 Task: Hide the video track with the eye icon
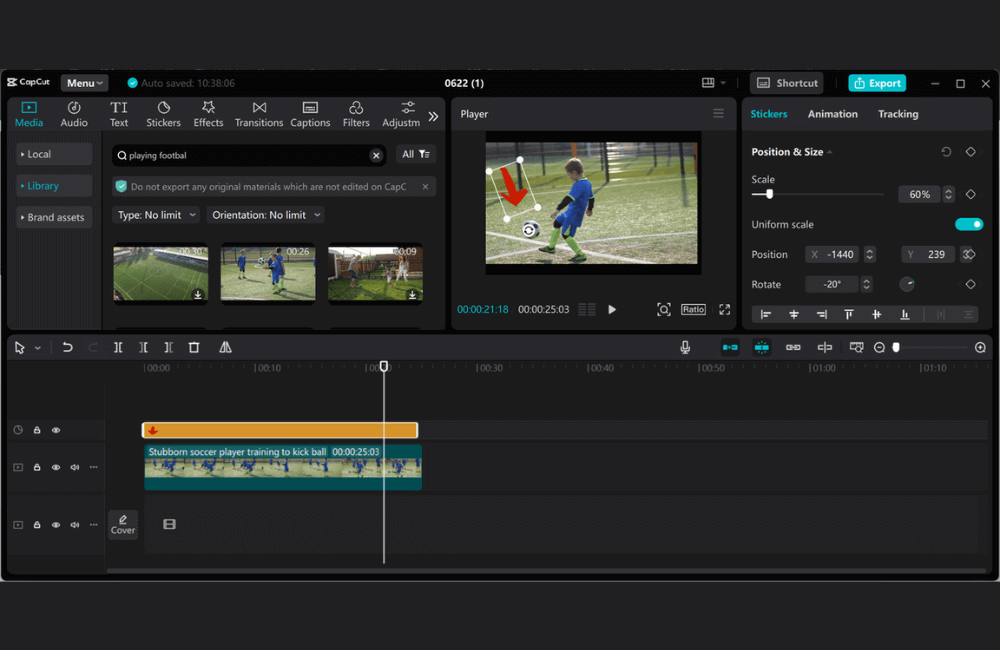(56, 467)
